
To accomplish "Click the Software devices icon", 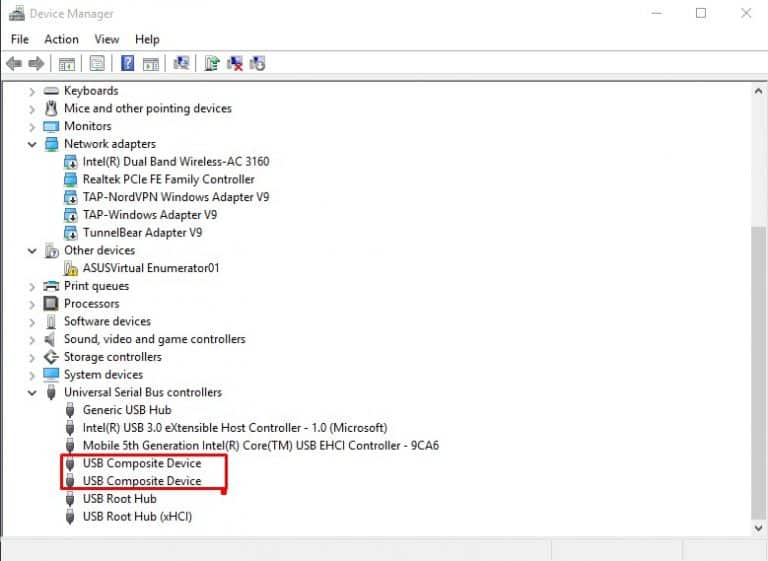I will (x=51, y=321).
